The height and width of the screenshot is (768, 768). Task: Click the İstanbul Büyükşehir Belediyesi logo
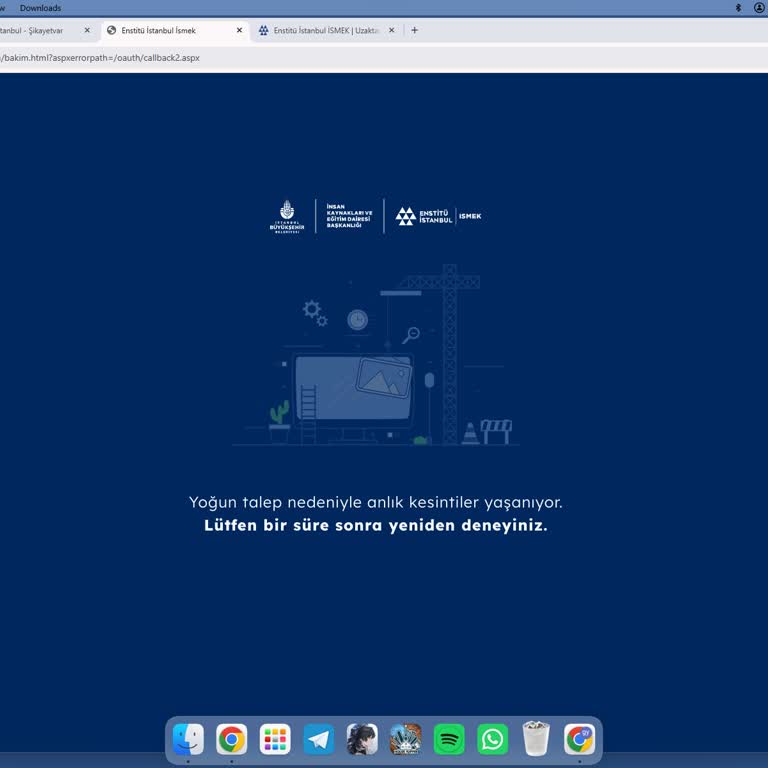pos(287,216)
